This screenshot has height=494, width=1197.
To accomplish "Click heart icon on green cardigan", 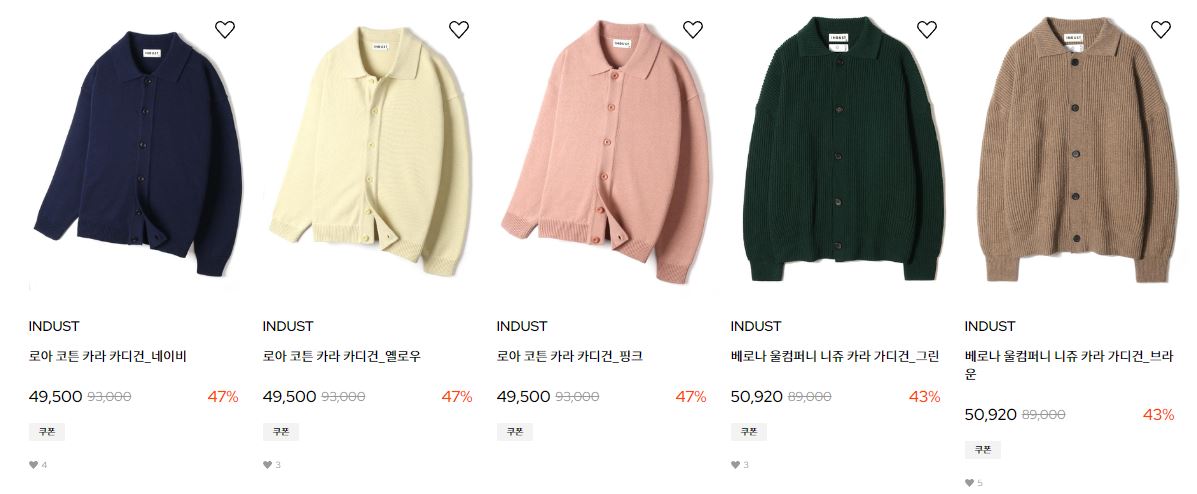I will [x=927, y=30].
